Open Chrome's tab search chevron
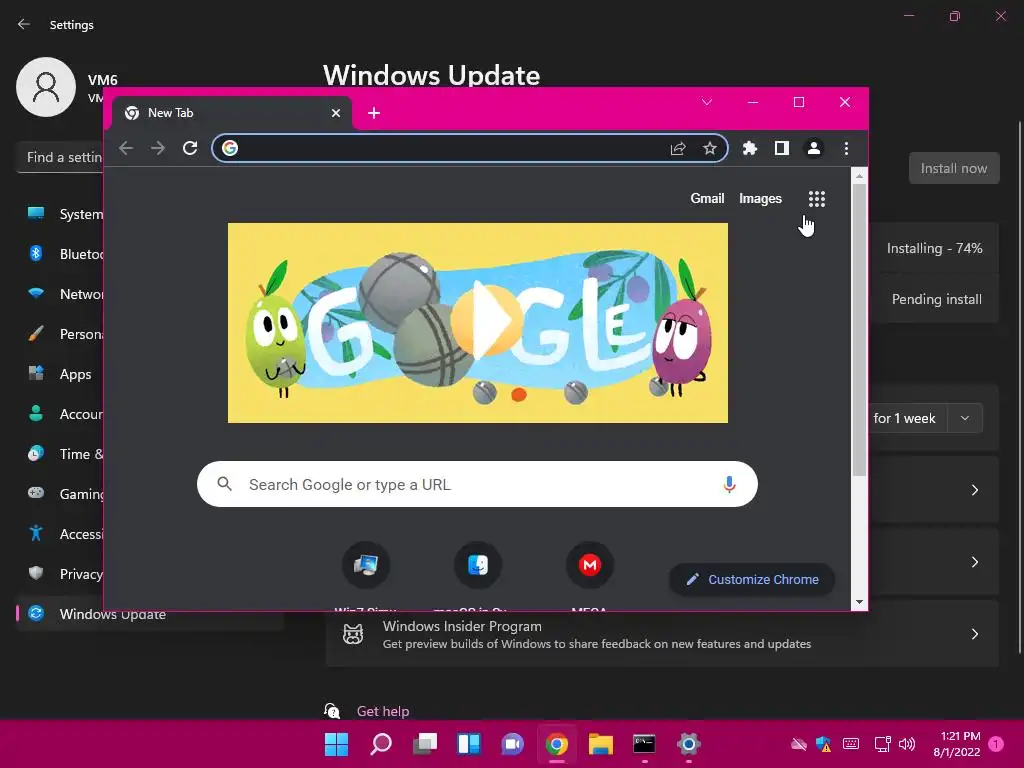Screen dimensions: 1024x768 (707, 102)
